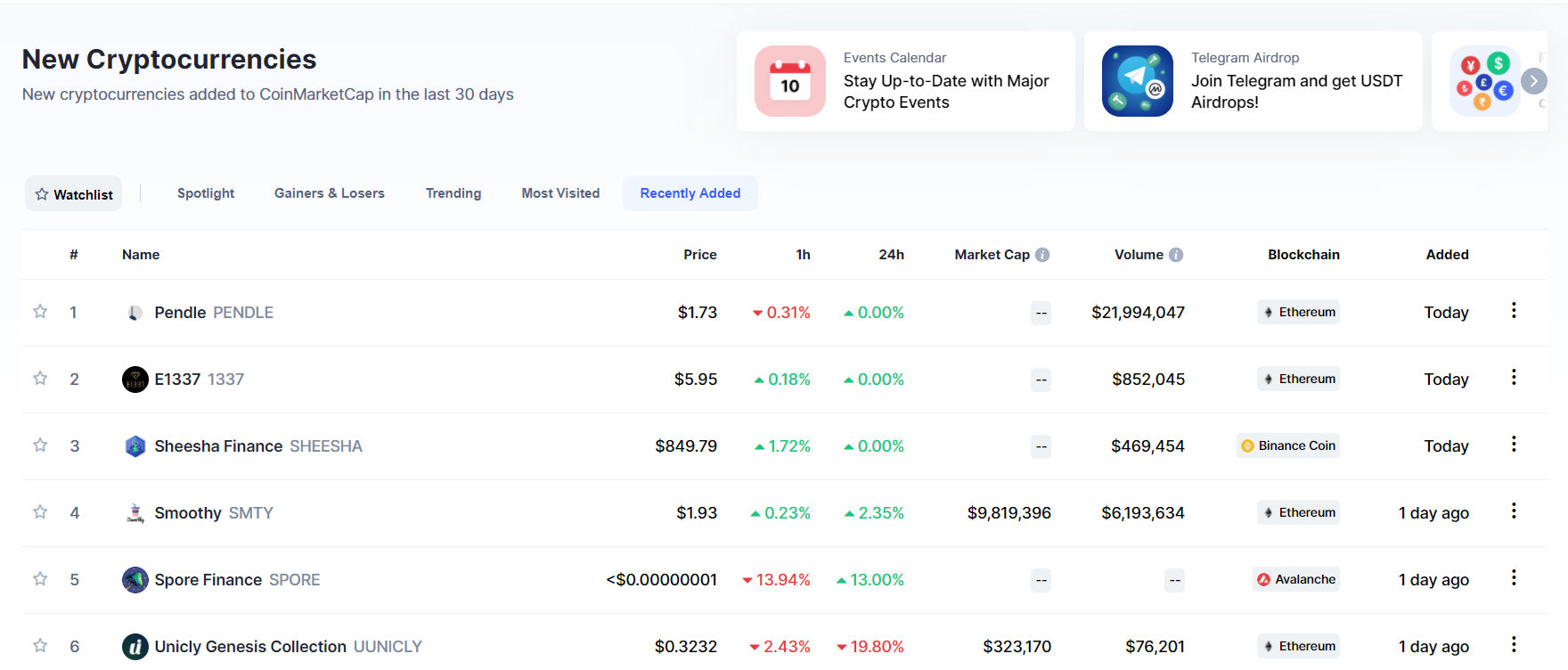Click the Telegram Airdrop icon
Viewport: 1568px width, 670px height.
pyautogui.click(x=1137, y=81)
